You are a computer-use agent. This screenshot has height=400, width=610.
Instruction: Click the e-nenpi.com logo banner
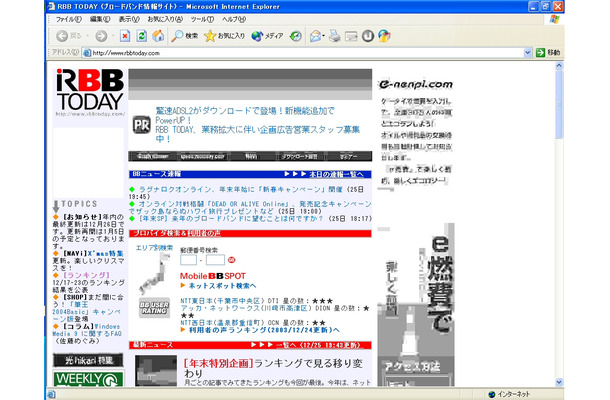coord(415,84)
